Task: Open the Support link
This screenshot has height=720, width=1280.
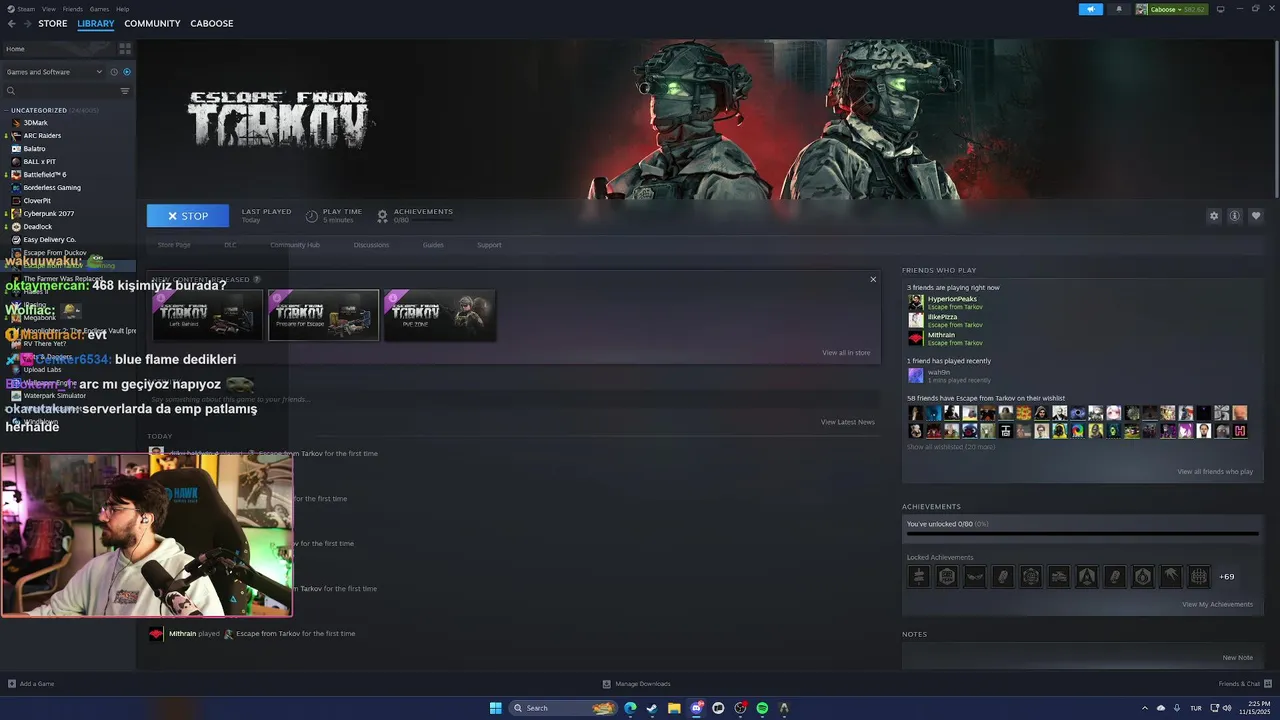Action: [x=489, y=245]
